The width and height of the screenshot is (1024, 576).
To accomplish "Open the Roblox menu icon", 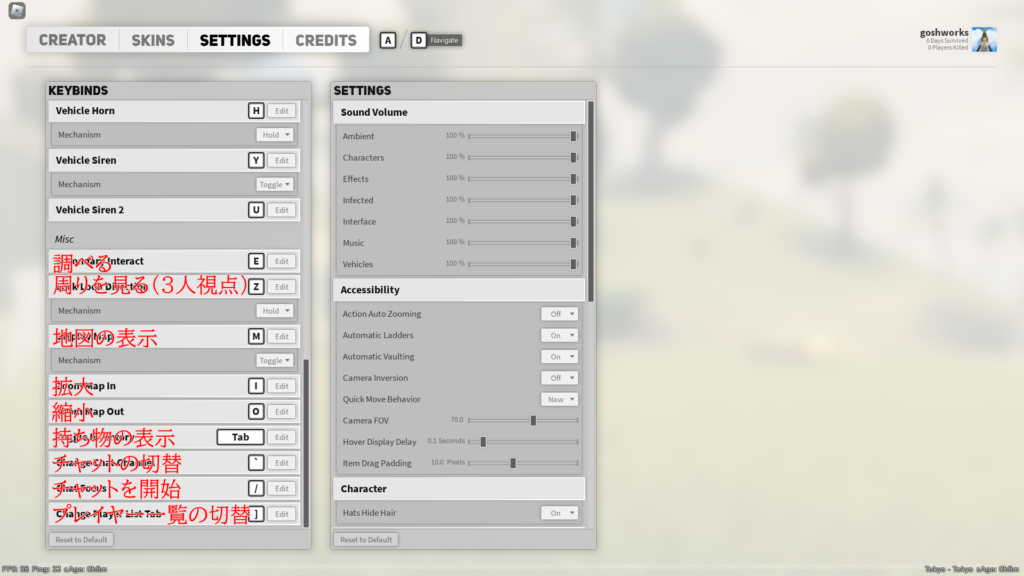I will pyautogui.click(x=17, y=11).
